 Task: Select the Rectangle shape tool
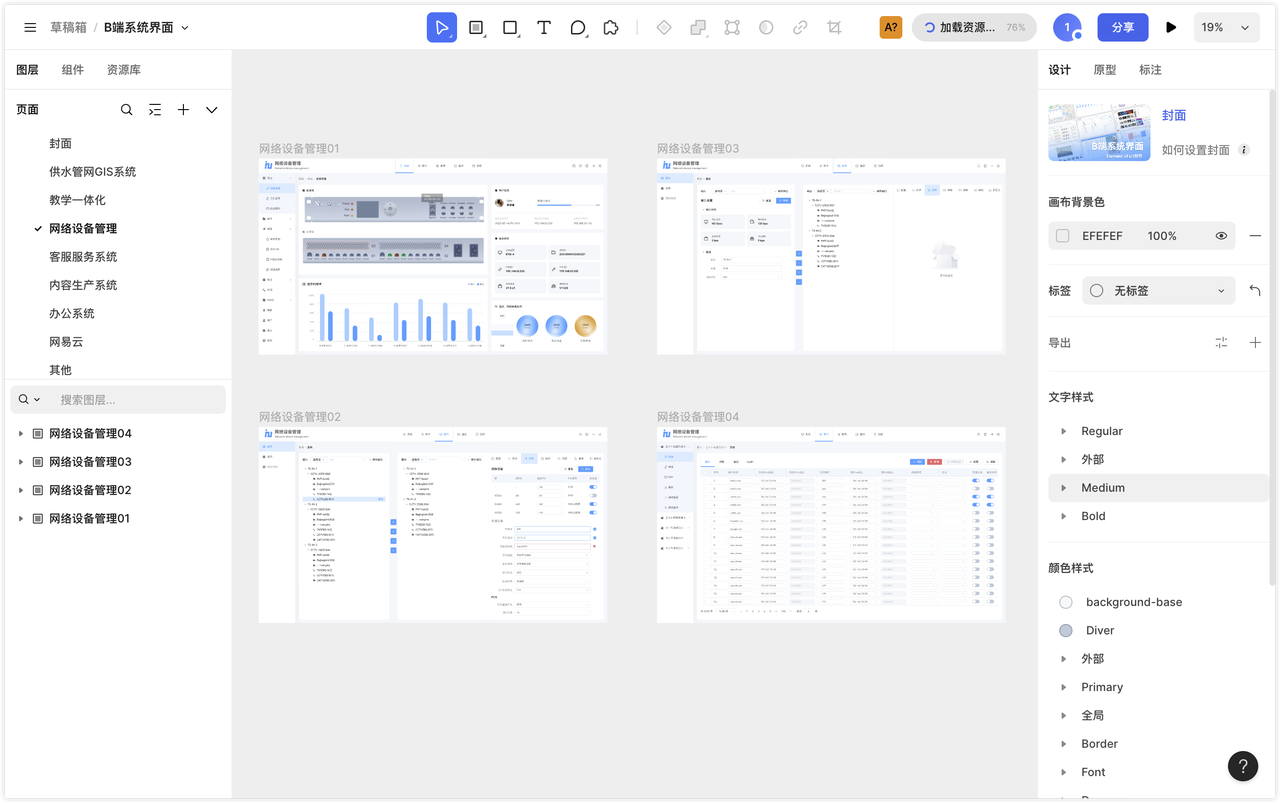coord(510,28)
